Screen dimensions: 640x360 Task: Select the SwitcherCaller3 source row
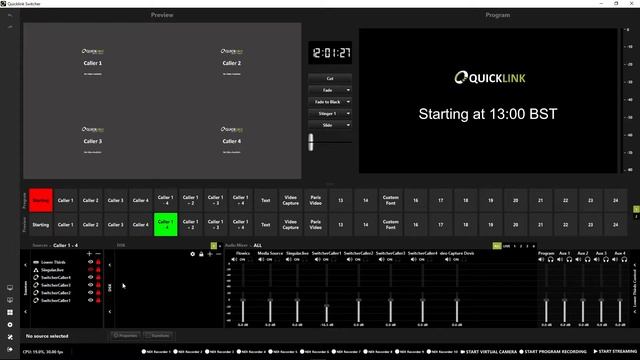[56, 285]
